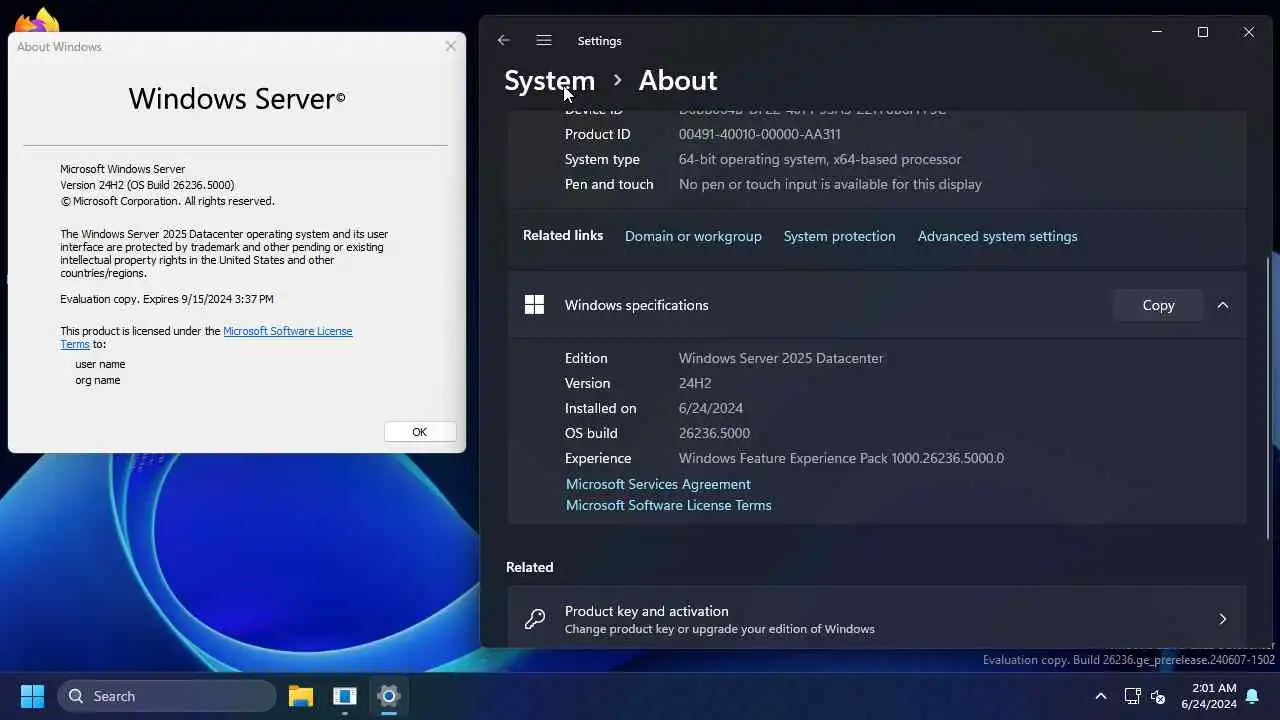Maximize the Settings window

(x=1203, y=32)
